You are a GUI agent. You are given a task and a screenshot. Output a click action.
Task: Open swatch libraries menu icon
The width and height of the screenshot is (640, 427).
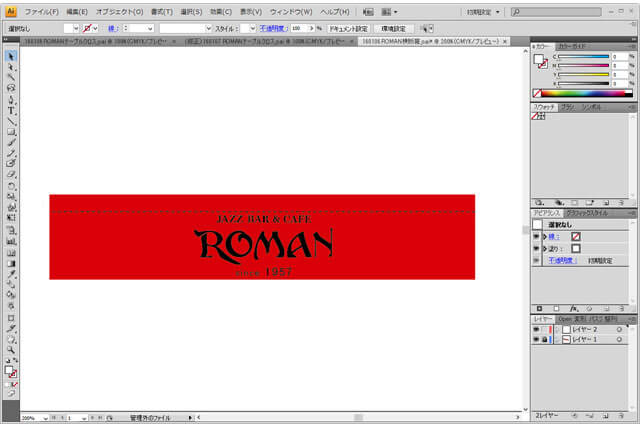pos(540,202)
